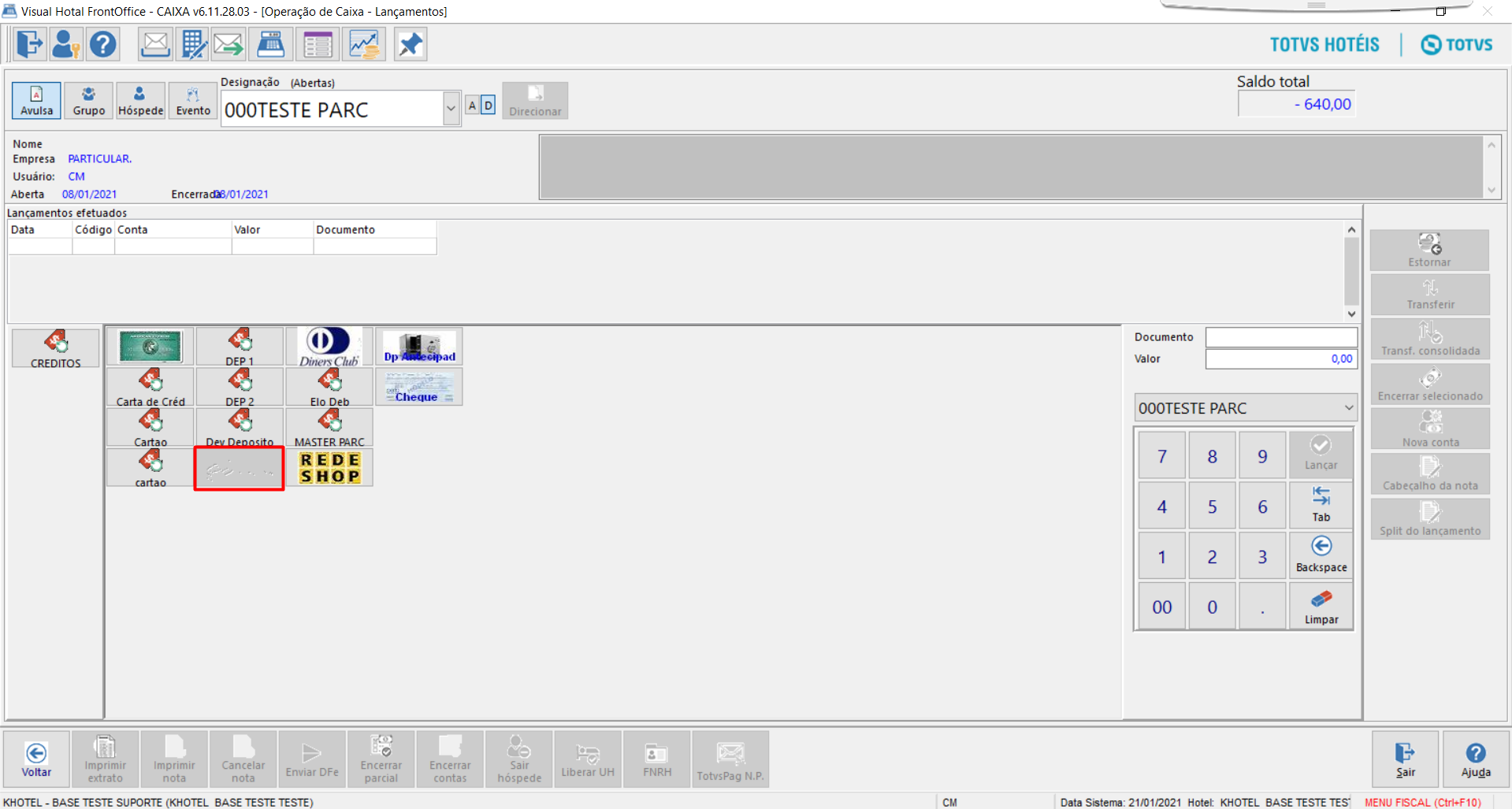The image size is (1512, 809).
Task: Open MENU FISCAL in the status bar
Action: (1422, 802)
